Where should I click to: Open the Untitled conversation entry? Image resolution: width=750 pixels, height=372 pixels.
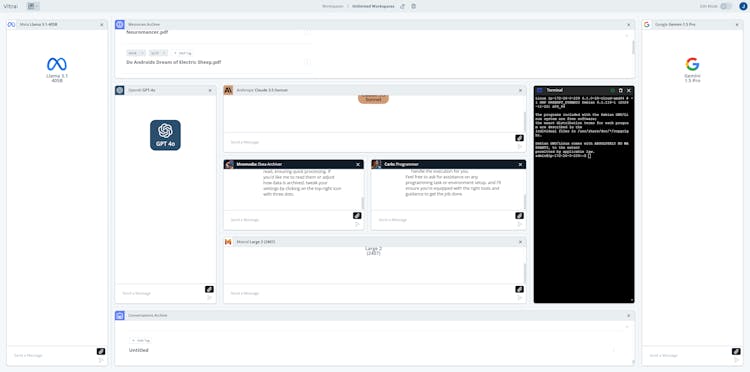[139, 350]
